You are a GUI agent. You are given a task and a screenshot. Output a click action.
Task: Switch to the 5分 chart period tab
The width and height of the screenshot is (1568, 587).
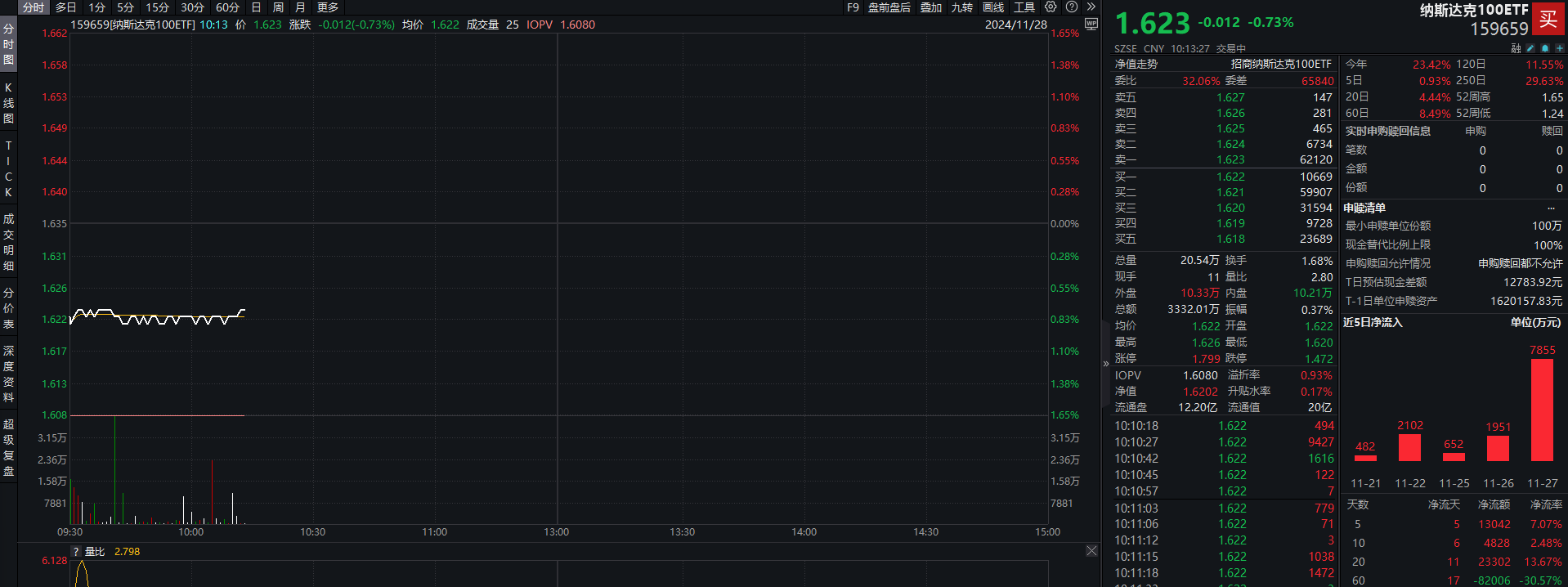coord(125,7)
